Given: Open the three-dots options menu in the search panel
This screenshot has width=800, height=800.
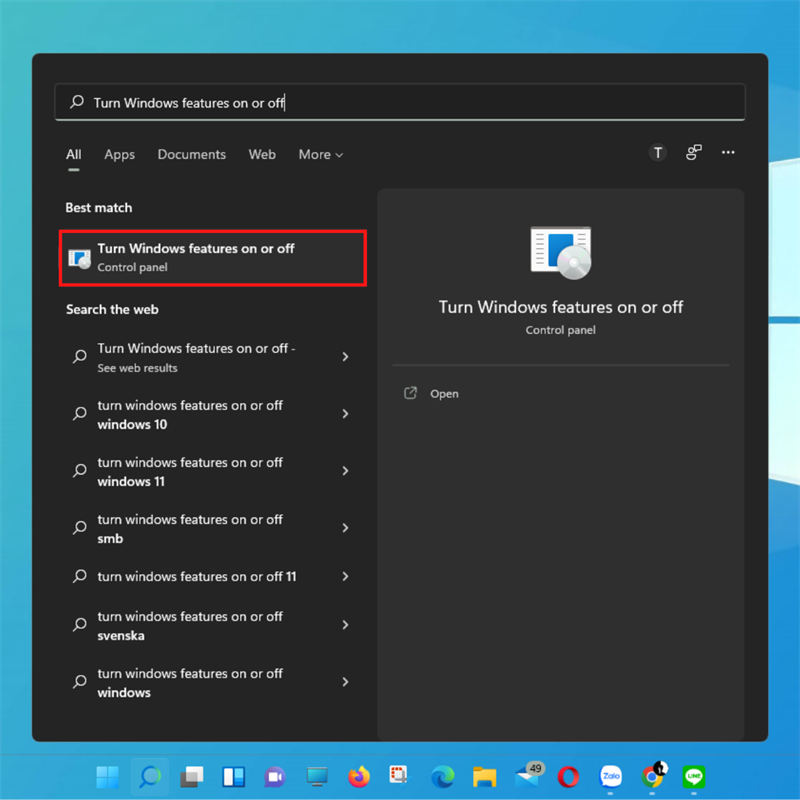Looking at the screenshot, I should pyautogui.click(x=728, y=152).
